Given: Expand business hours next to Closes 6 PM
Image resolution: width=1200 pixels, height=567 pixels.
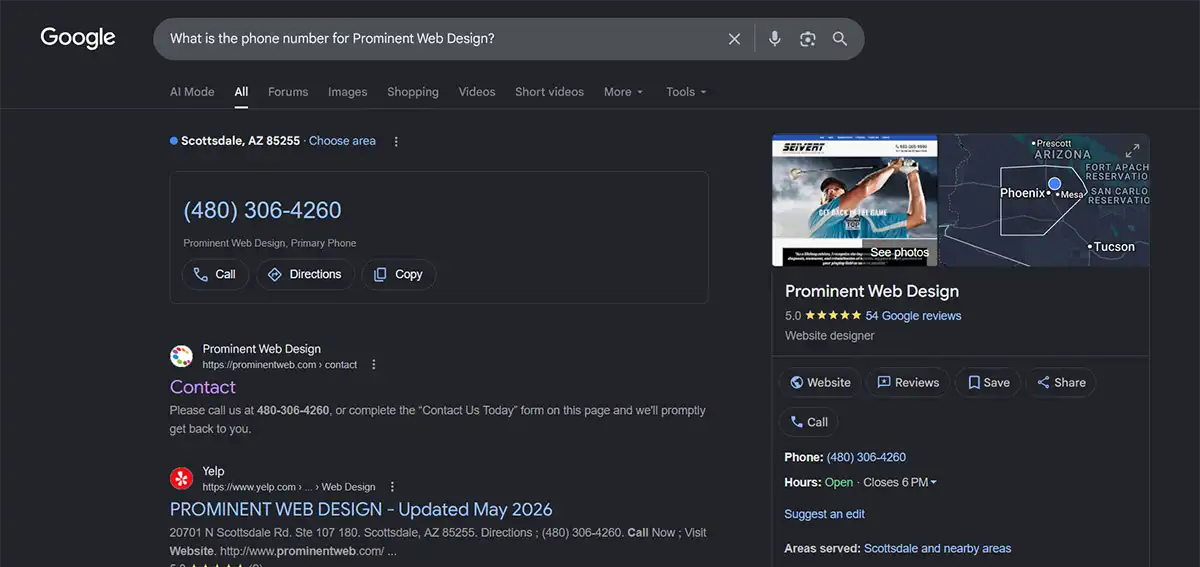Looking at the screenshot, I should pos(934,483).
